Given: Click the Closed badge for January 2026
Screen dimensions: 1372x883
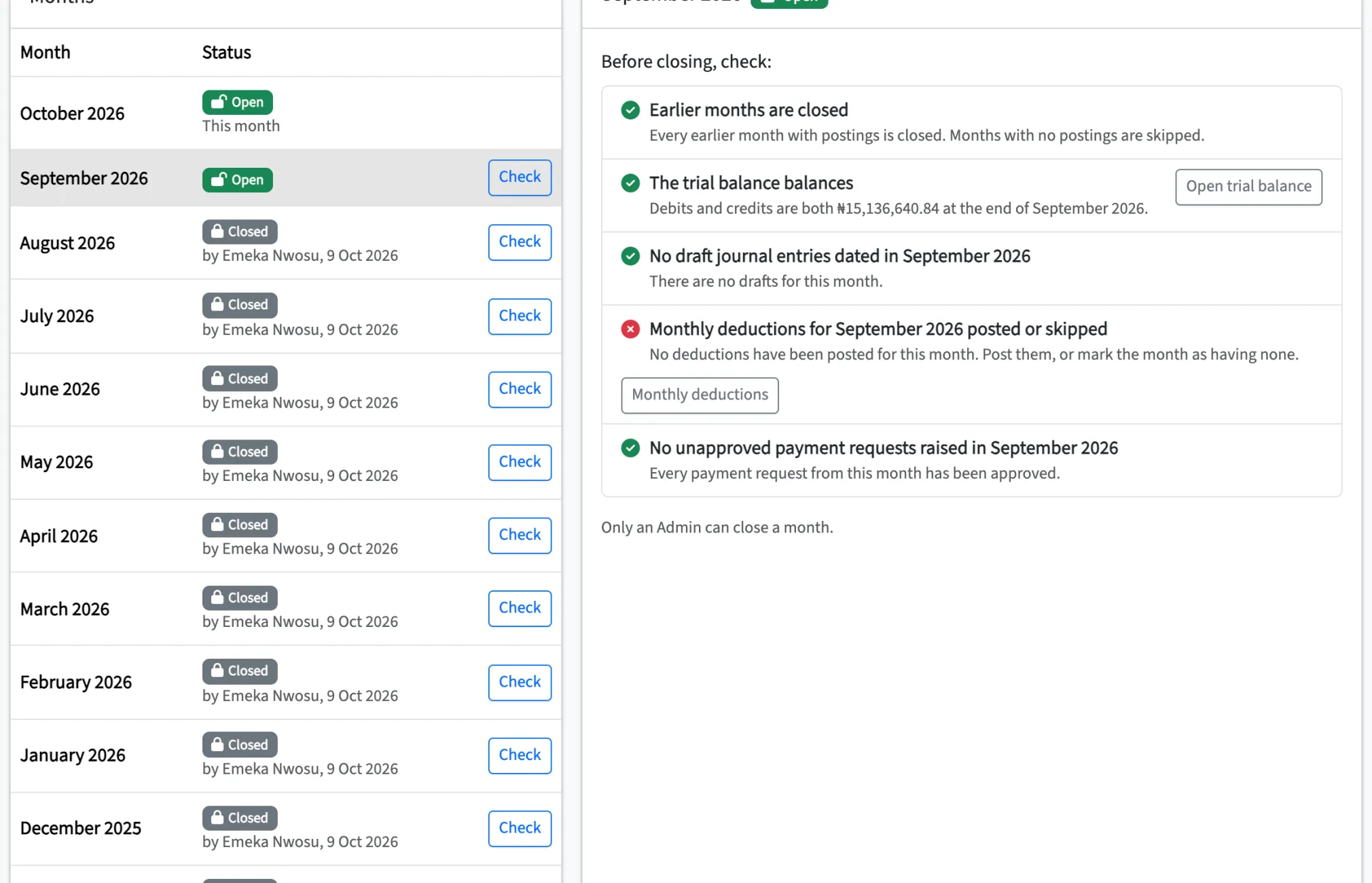Looking at the screenshot, I should 240,744.
